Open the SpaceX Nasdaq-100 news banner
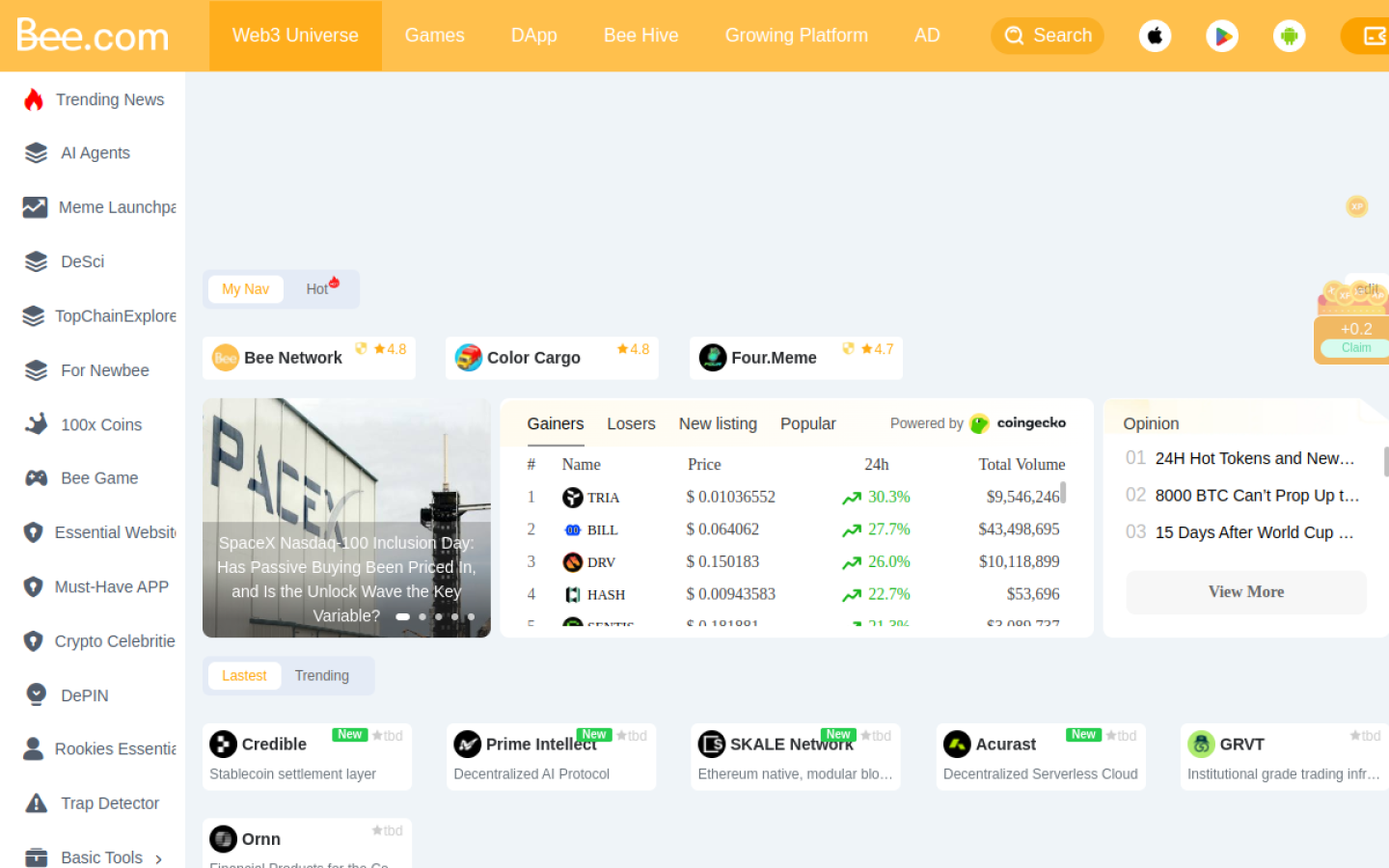This screenshot has height=868, width=1389. [x=346, y=518]
